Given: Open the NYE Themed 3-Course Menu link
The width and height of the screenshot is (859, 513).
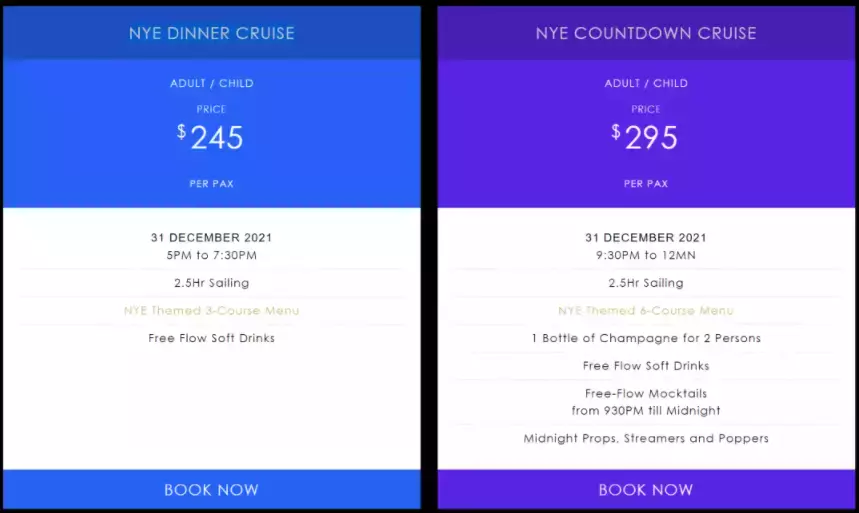Looking at the screenshot, I should pyautogui.click(x=211, y=310).
